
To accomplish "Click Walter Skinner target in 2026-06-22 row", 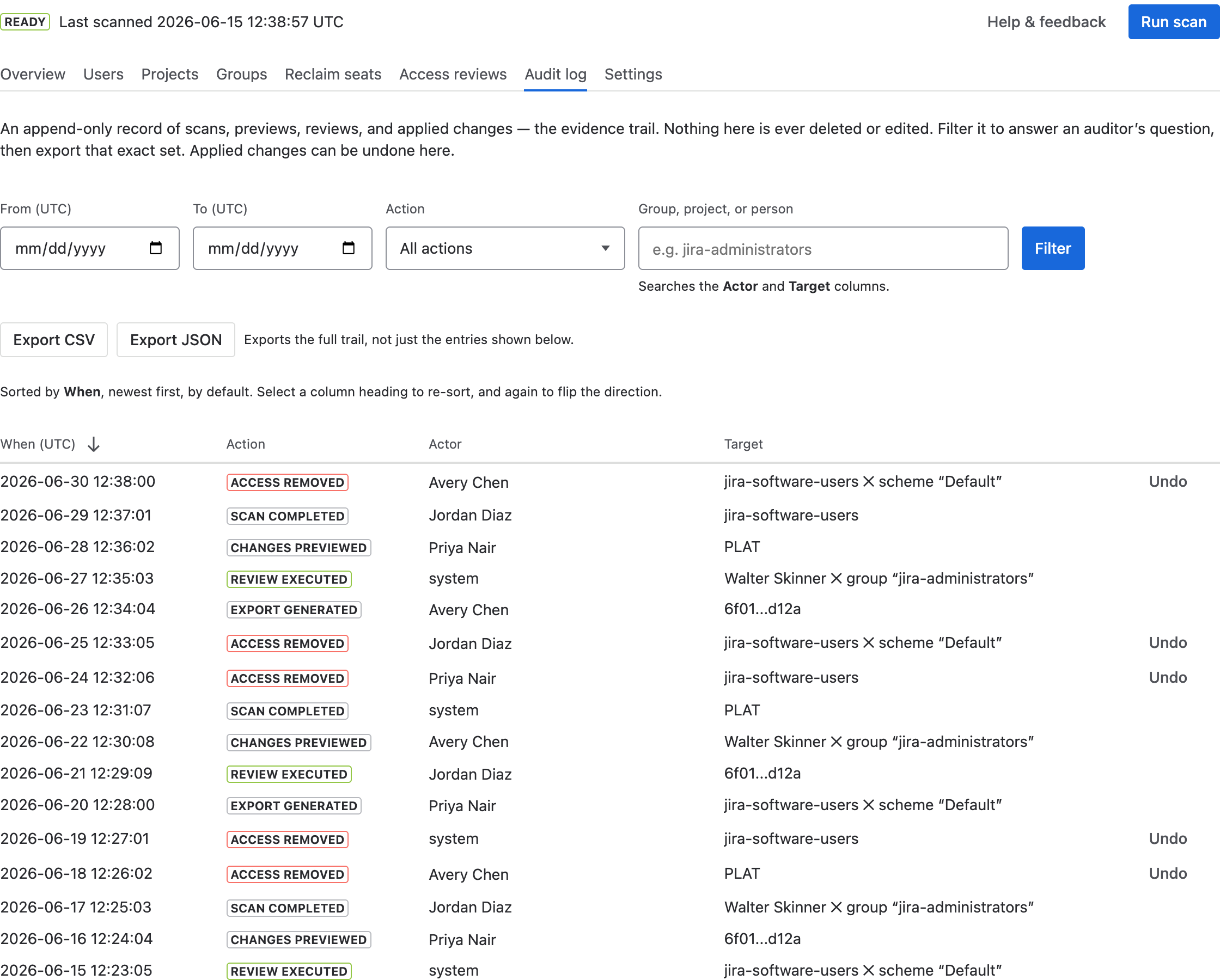I will 879,742.
